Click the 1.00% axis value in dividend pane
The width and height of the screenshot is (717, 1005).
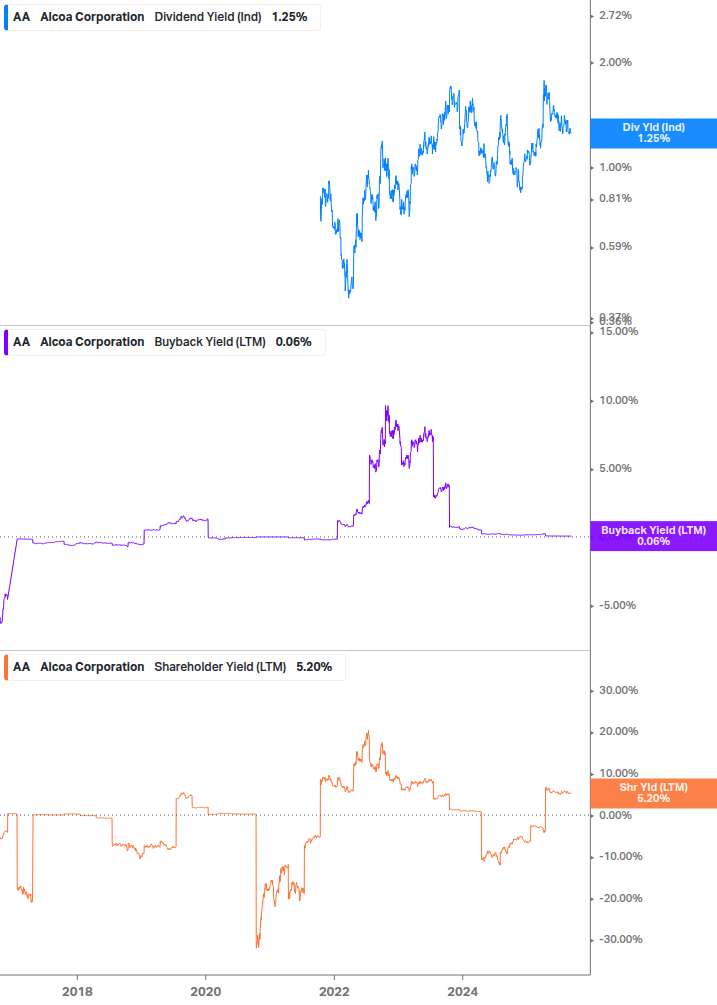tap(615, 167)
